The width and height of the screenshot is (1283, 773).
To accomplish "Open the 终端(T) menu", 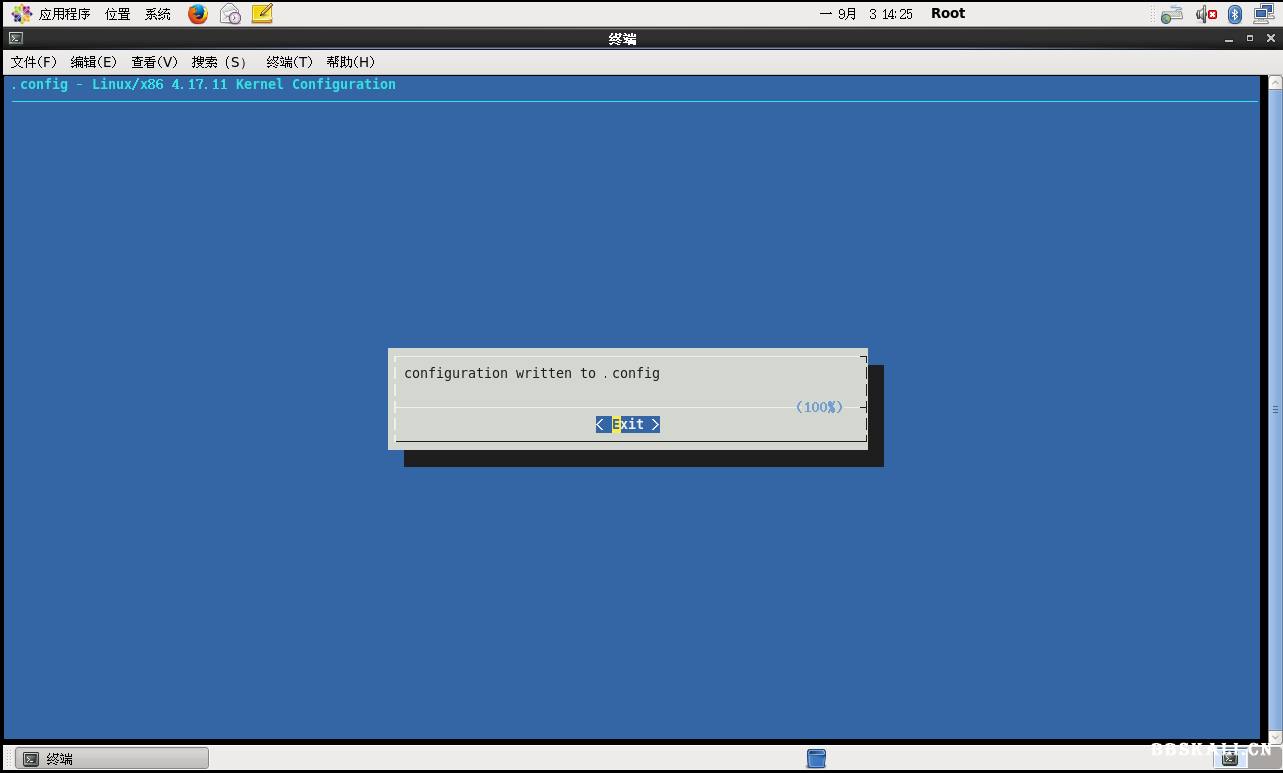I will pos(289,61).
